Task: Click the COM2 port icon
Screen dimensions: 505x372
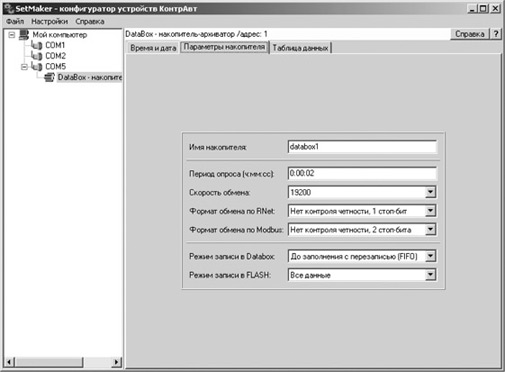Action: 37,56
